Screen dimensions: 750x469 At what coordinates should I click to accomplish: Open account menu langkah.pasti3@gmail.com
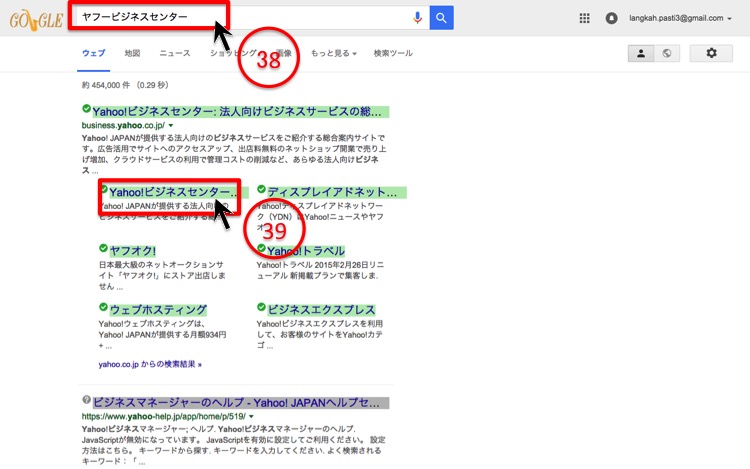[x=680, y=18]
